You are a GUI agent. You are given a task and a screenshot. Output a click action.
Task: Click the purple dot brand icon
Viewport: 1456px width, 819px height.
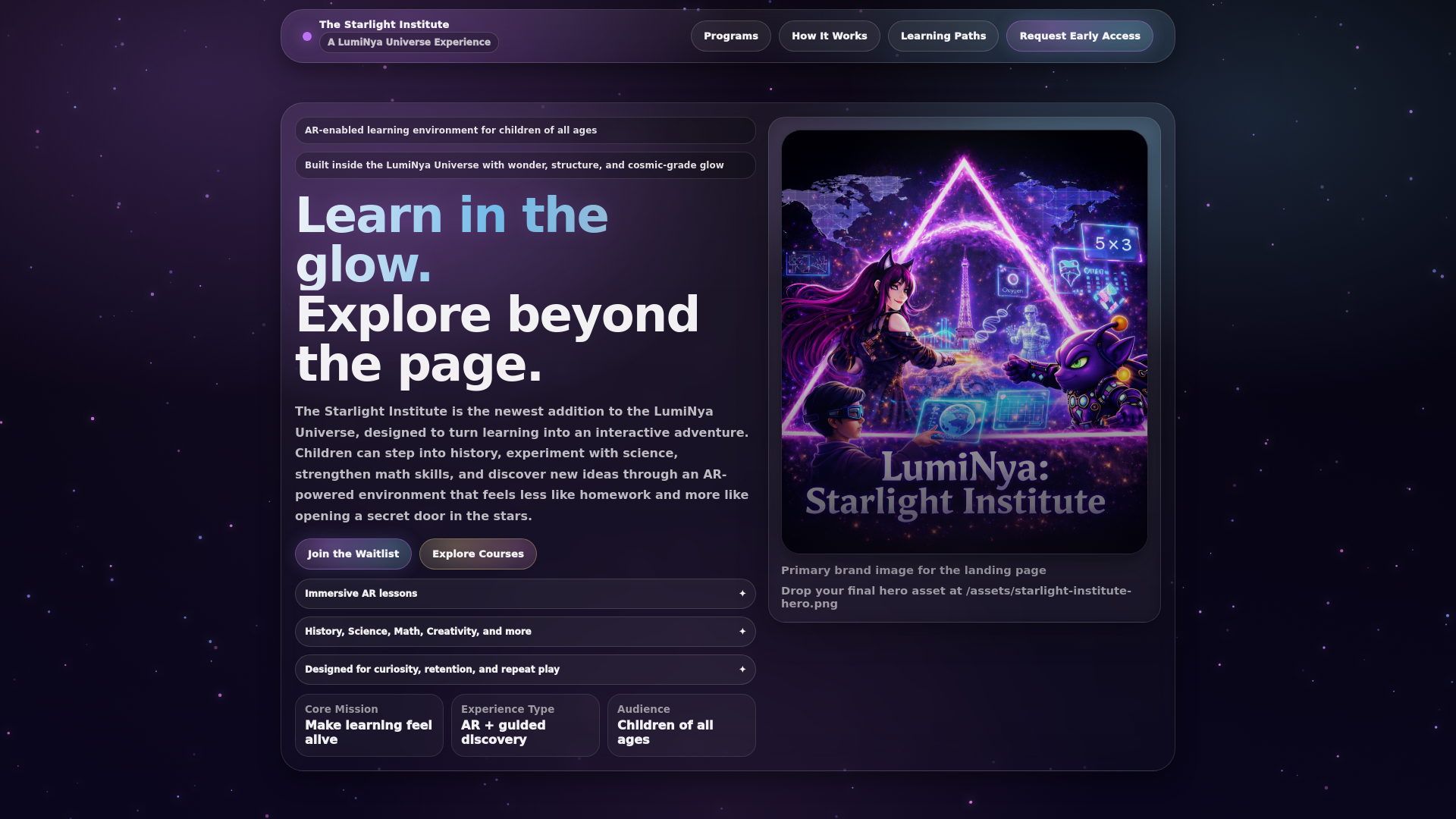click(x=307, y=36)
